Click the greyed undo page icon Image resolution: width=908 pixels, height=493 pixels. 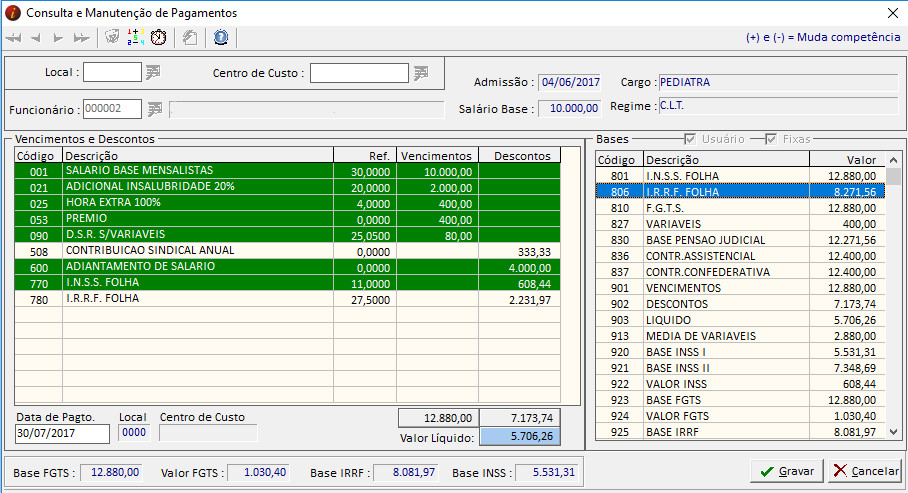coord(190,38)
